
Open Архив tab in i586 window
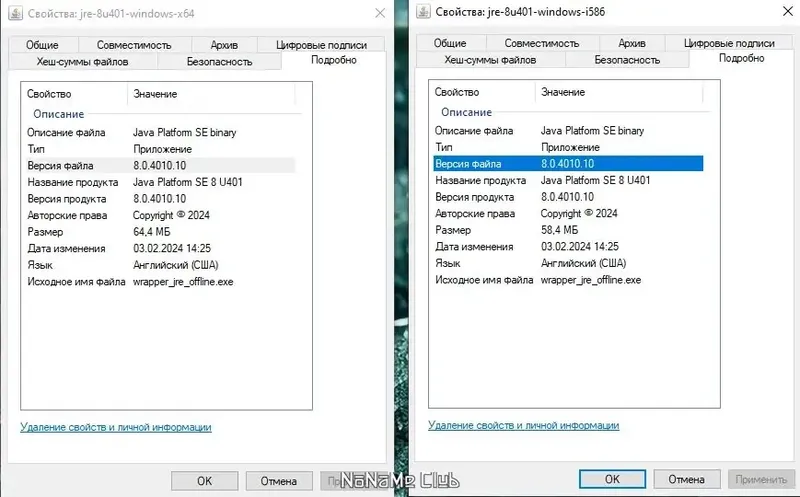click(632, 43)
